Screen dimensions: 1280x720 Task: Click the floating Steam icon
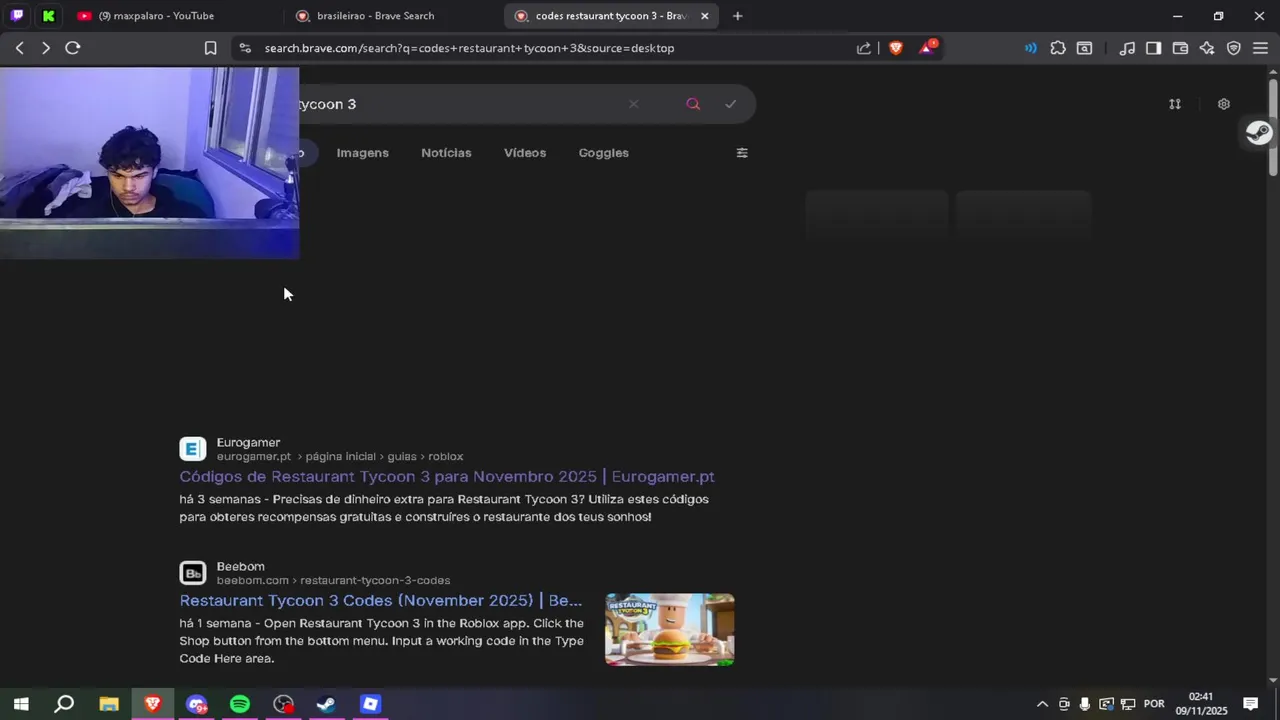click(1259, 133)
